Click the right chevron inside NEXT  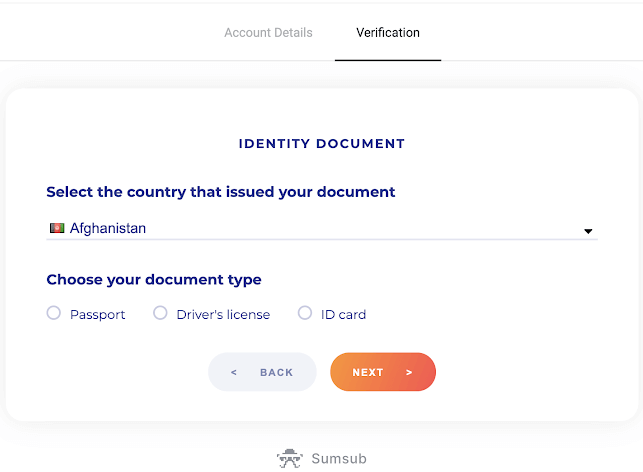[x=409, y=373]
